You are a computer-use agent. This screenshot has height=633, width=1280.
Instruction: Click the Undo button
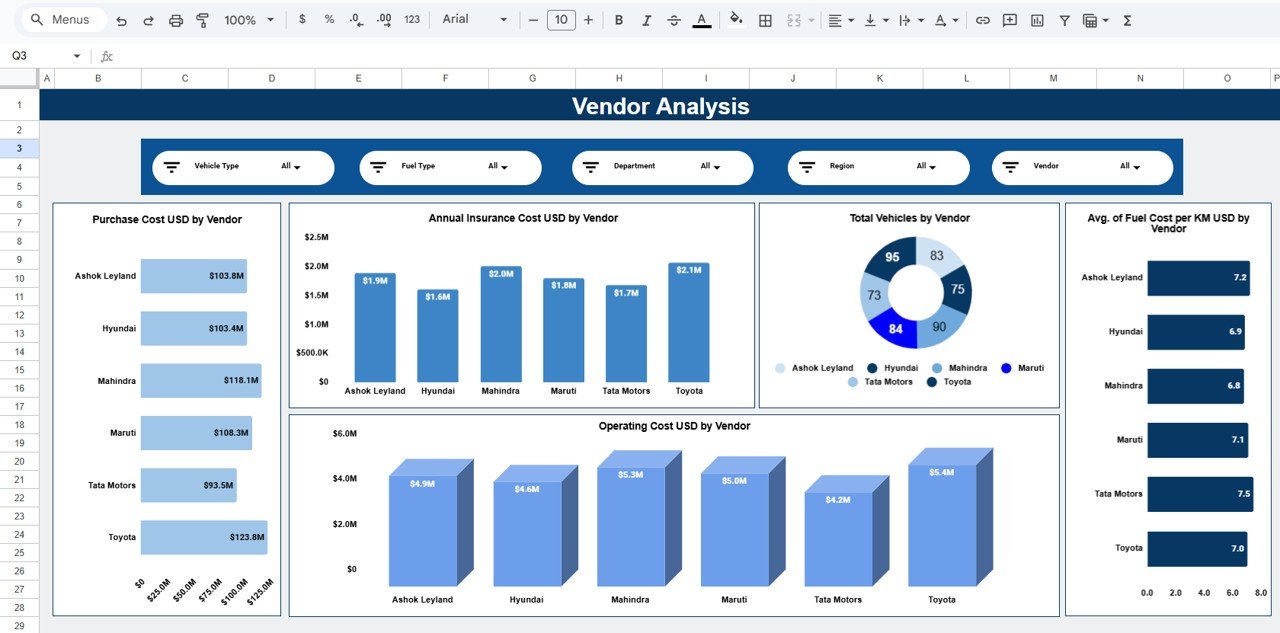coord(121,19)
